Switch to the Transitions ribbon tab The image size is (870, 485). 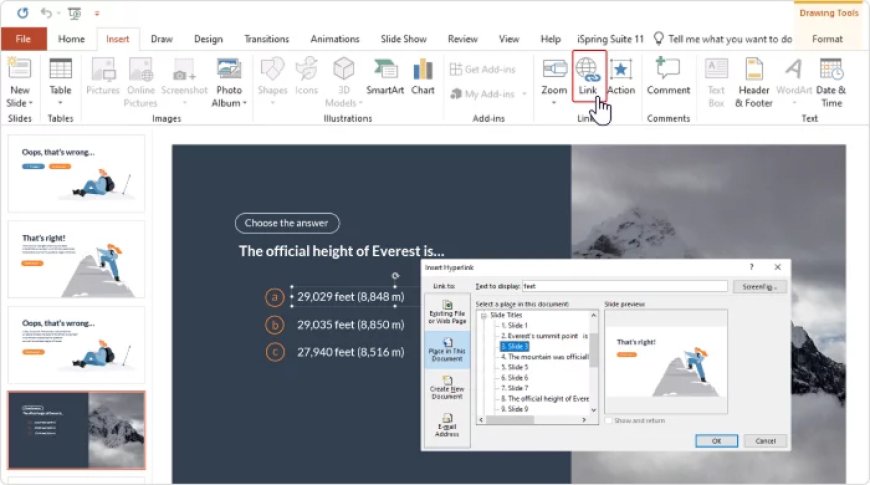(x=266, y=39)
